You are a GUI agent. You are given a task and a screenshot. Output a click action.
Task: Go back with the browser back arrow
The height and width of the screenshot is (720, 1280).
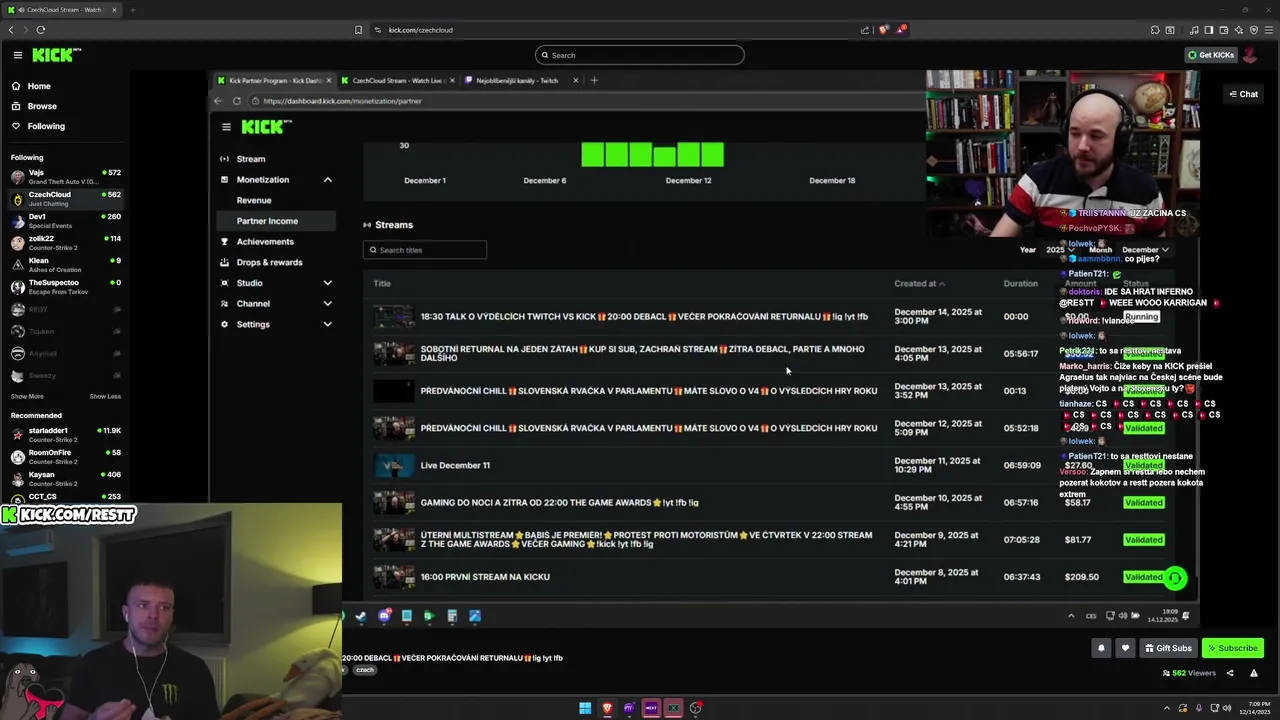pyautogui.click(x=11, y=30)
